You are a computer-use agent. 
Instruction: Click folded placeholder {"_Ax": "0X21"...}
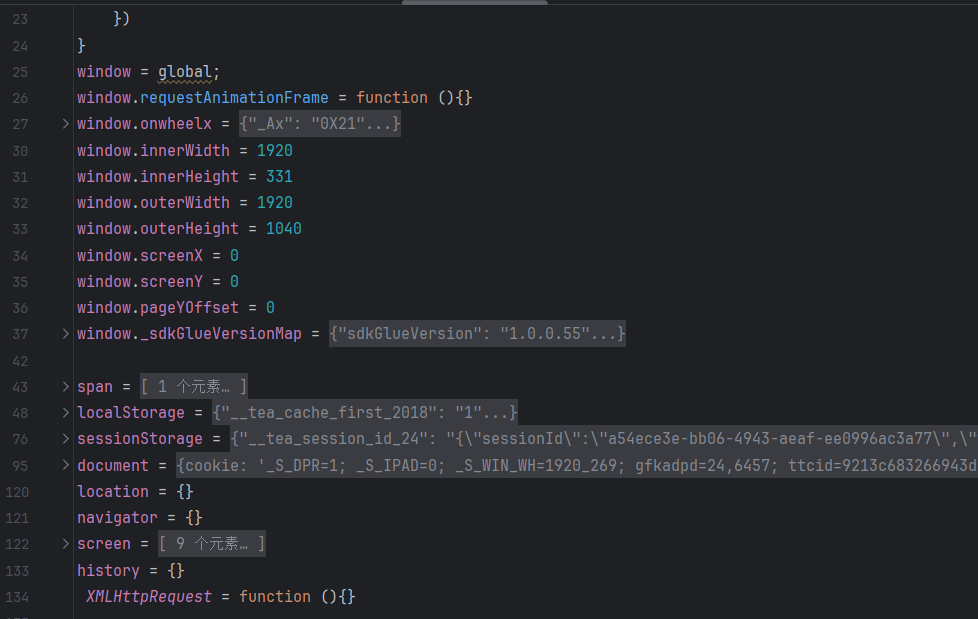pos(319,124)
